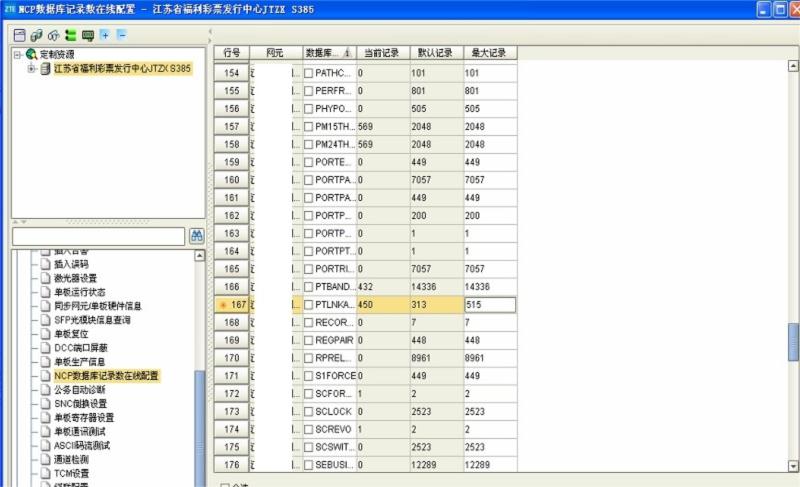The height and width of the screenshot is (487, 800).
Task: Click the minus collapse-all toolbar icon
Action: click(x=121, y=35)
